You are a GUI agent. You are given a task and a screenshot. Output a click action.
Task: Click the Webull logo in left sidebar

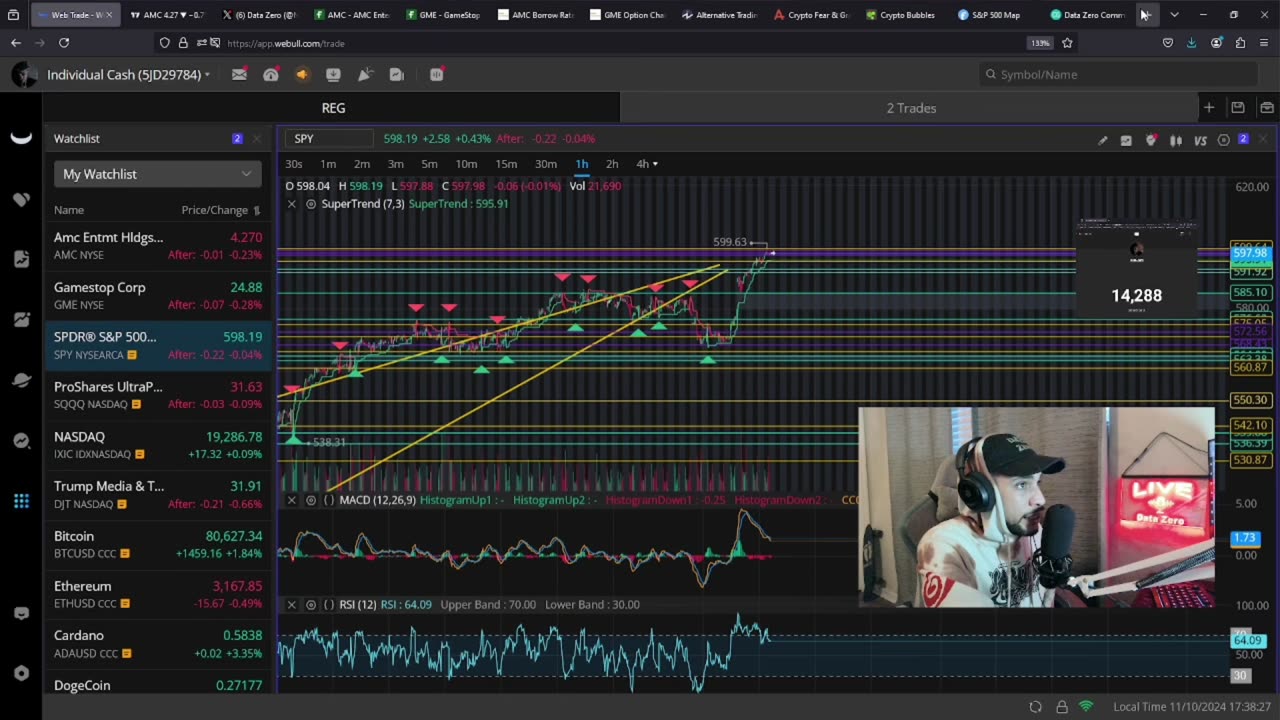[21, 139]
